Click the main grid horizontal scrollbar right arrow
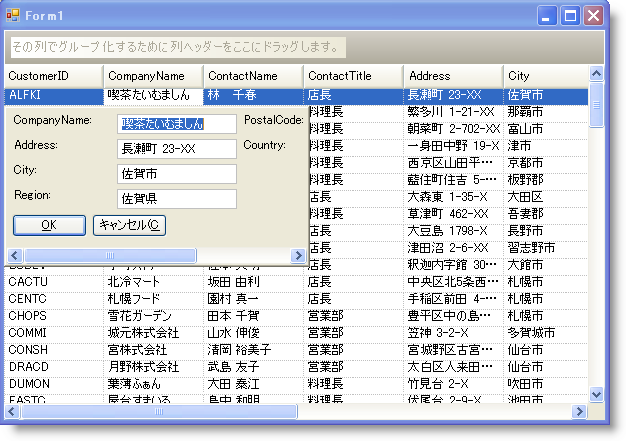The image size is (626, 441). (581, 411)
